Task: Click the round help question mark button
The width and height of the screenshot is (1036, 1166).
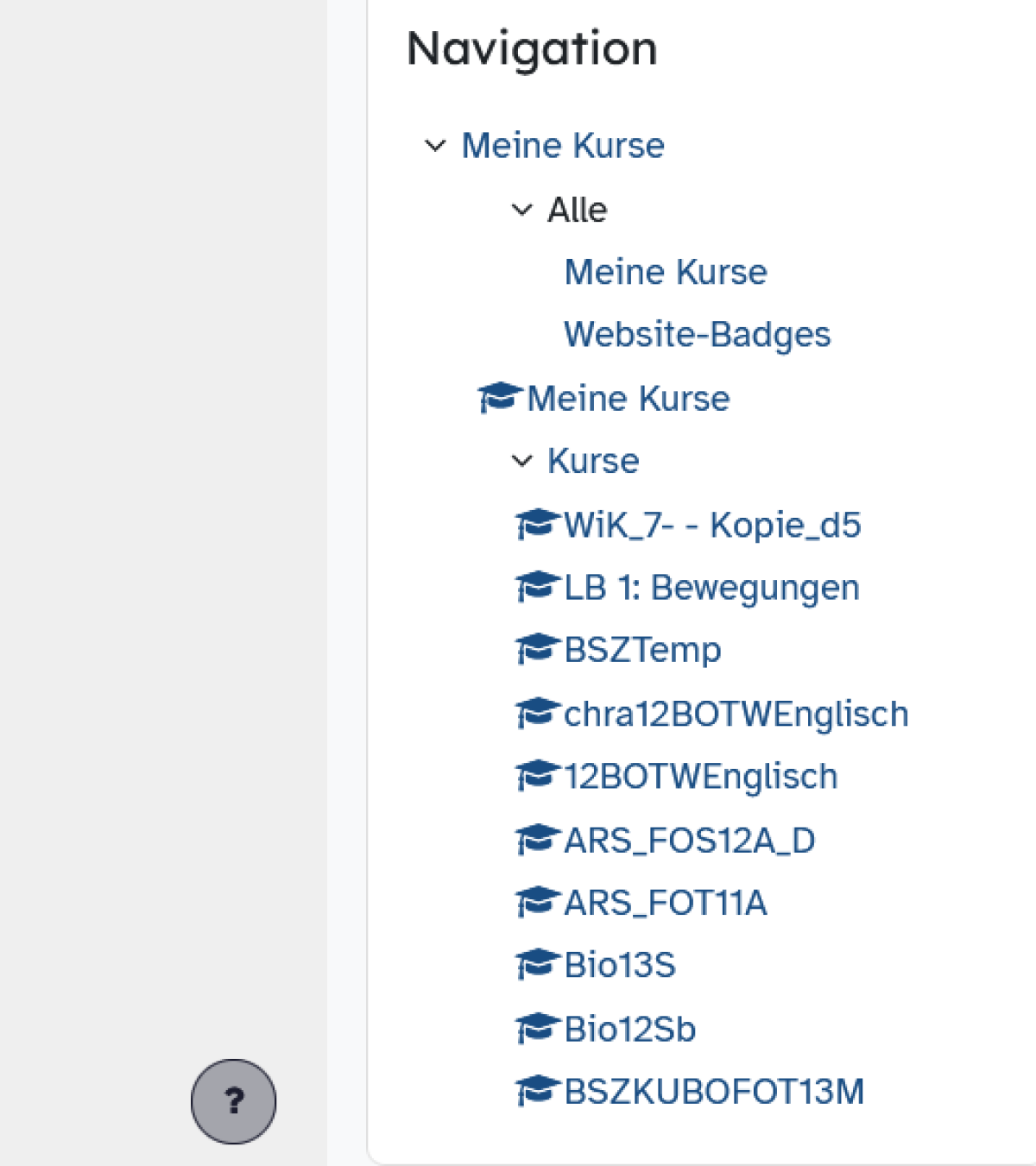Action: tap(233, 1101)
